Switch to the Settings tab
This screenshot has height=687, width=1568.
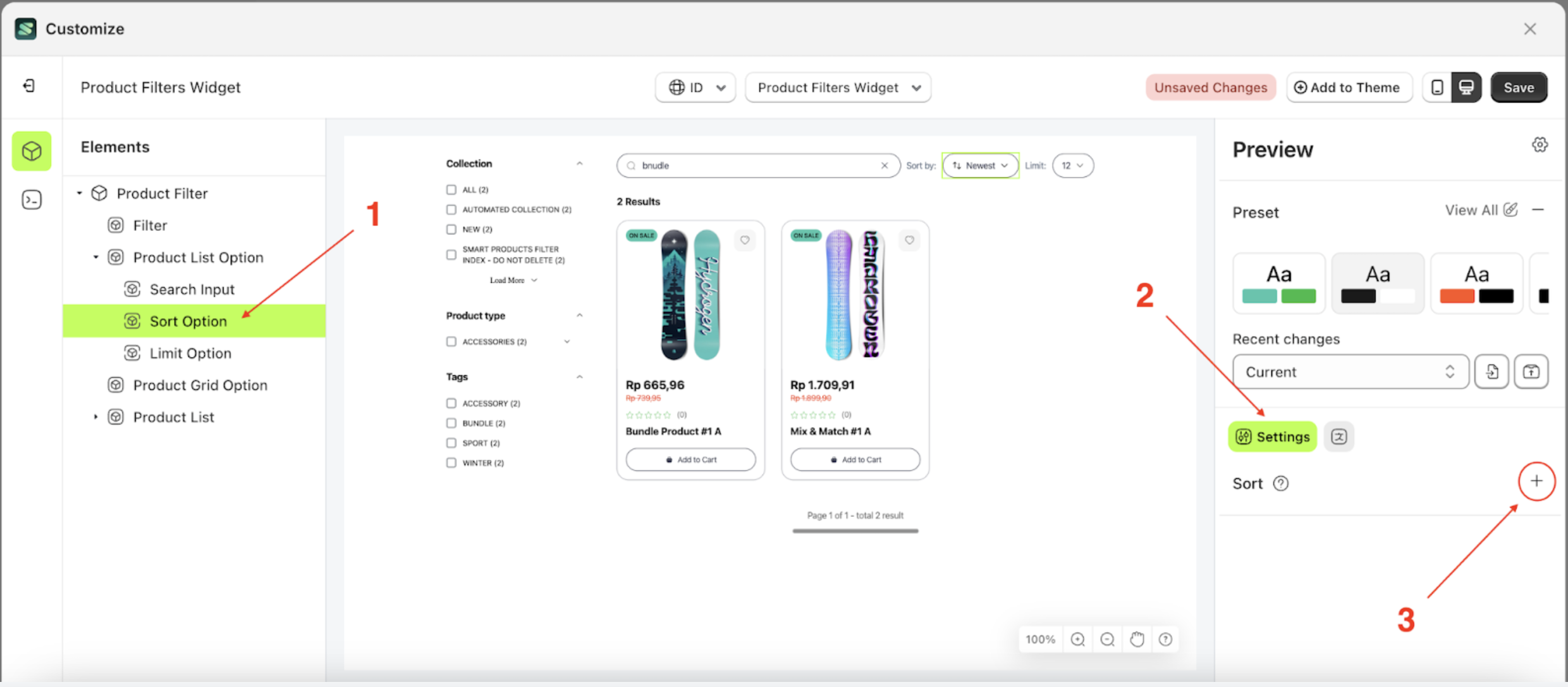[1272, 436]
